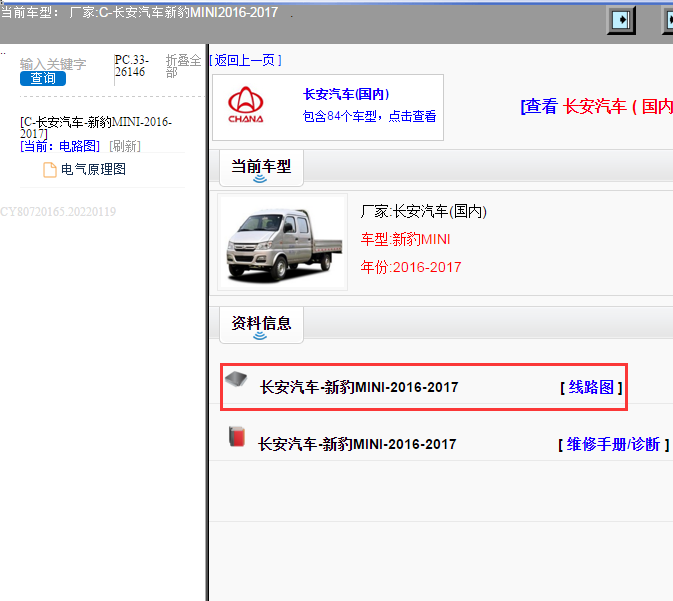Open the 维修手册/诊断 link

(613, 444)
